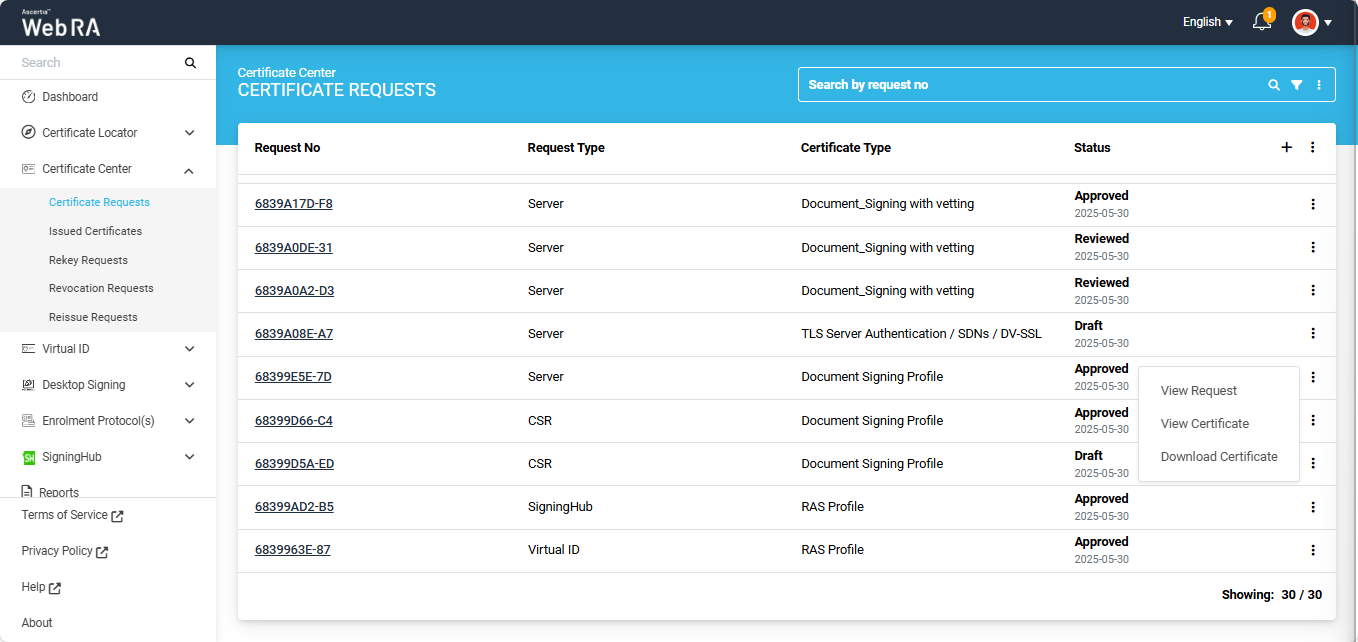
Task: Click the plus icon to add request
Action: point(1286,147)
